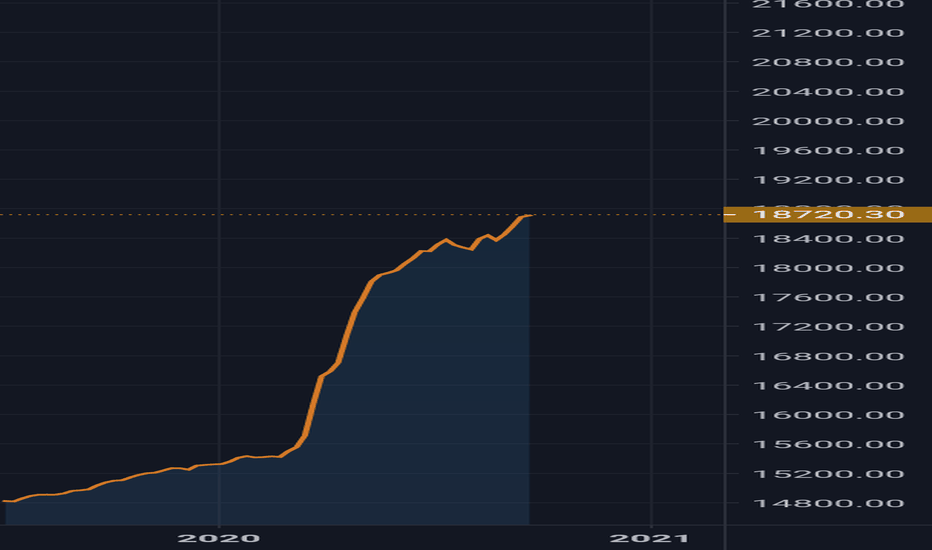Click the 16000.00 price axis label
This screenshot has width=932, height=550.
828,415
